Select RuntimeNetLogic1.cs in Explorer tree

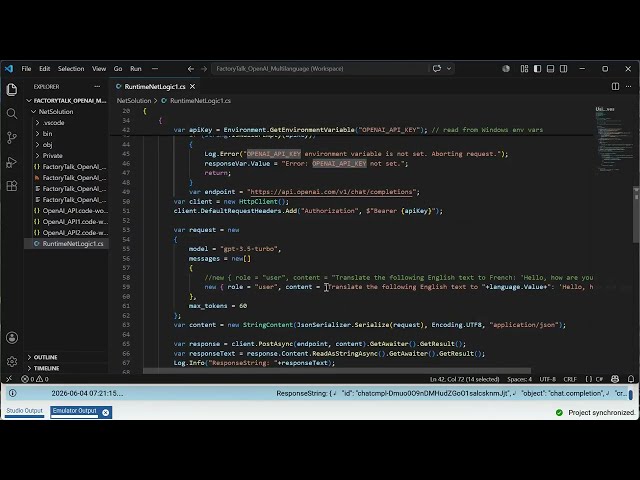click(x=67, y=244)
